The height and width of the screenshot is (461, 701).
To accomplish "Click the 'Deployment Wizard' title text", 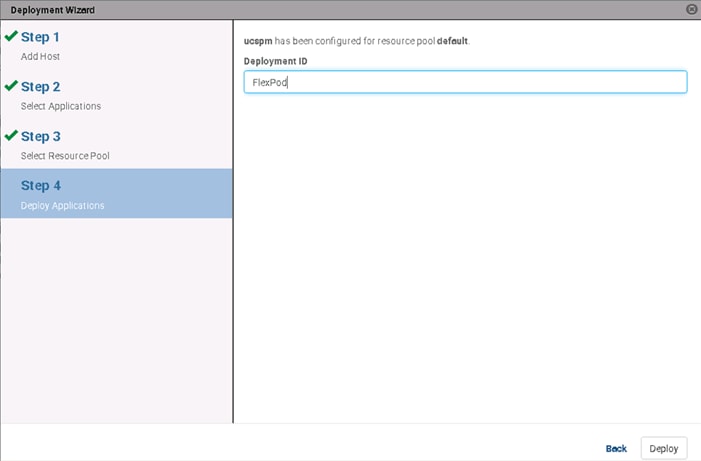I will point(52,10).
